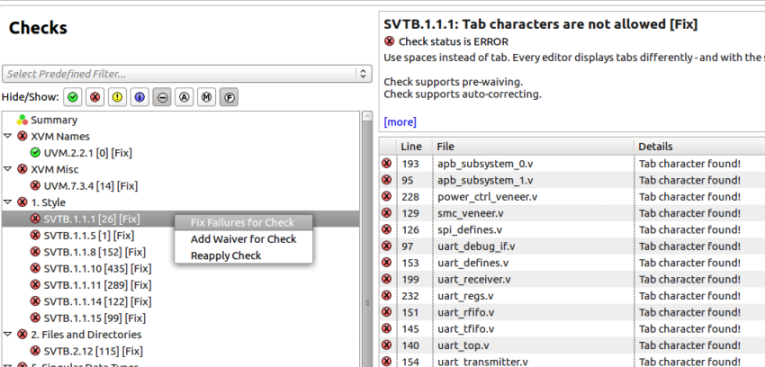Screen dimensions: 765x367
Task: Click error icon of power_ctrl_veneer.v row
Action: point(386,196)
